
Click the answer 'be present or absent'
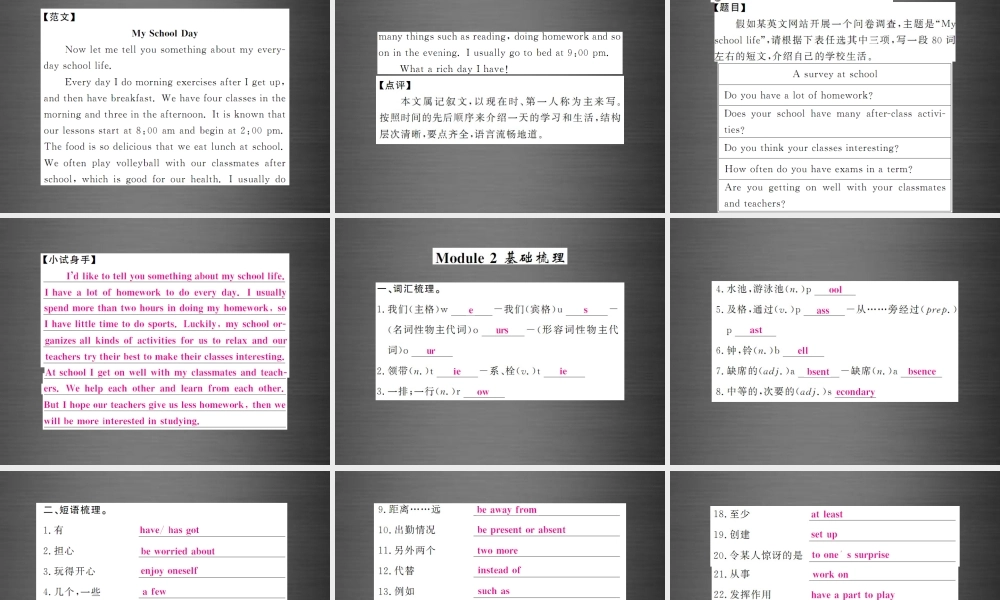click(x=521, y=530)
